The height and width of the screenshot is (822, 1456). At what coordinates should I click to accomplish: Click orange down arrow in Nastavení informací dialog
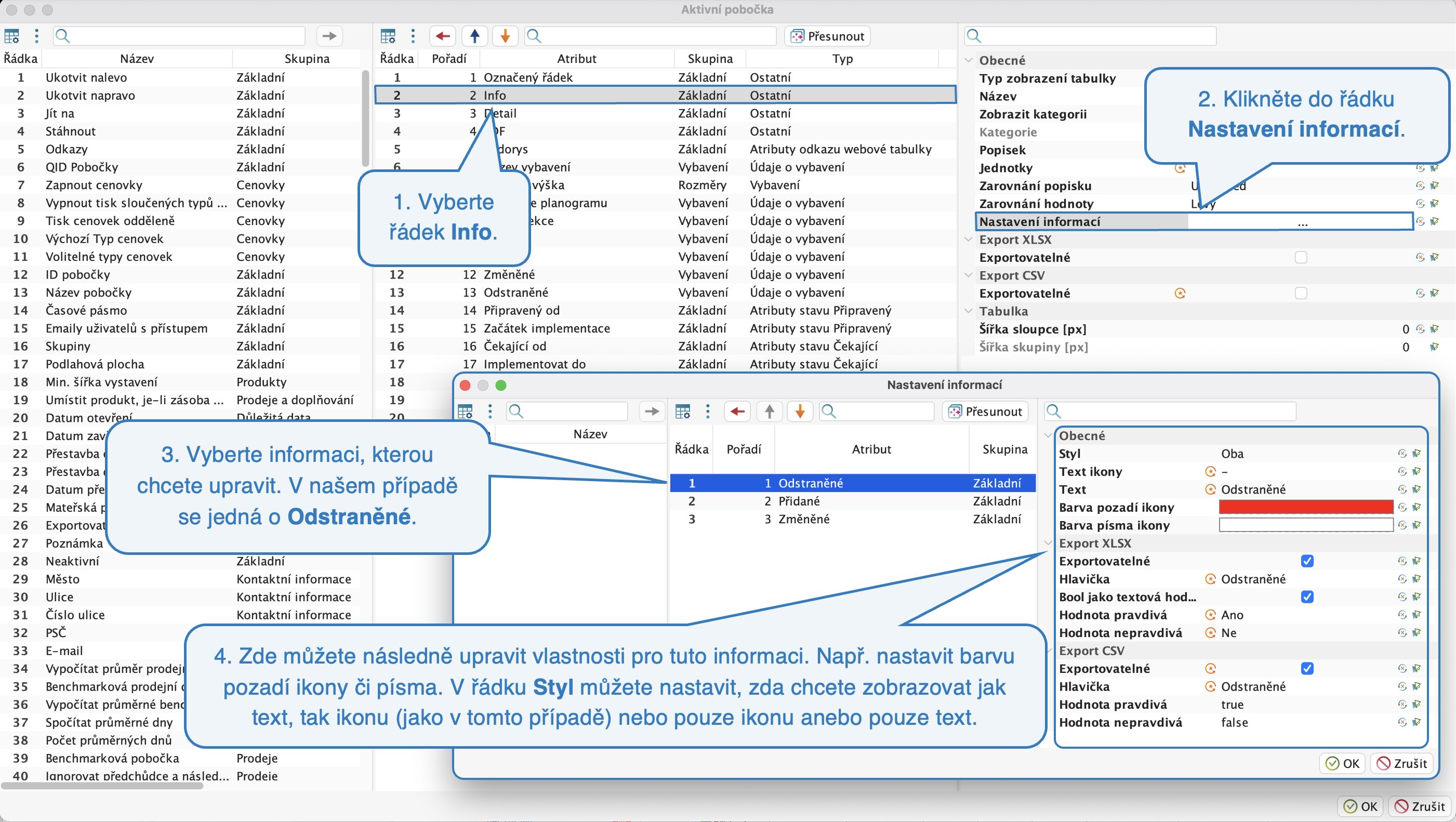(800, 412)
